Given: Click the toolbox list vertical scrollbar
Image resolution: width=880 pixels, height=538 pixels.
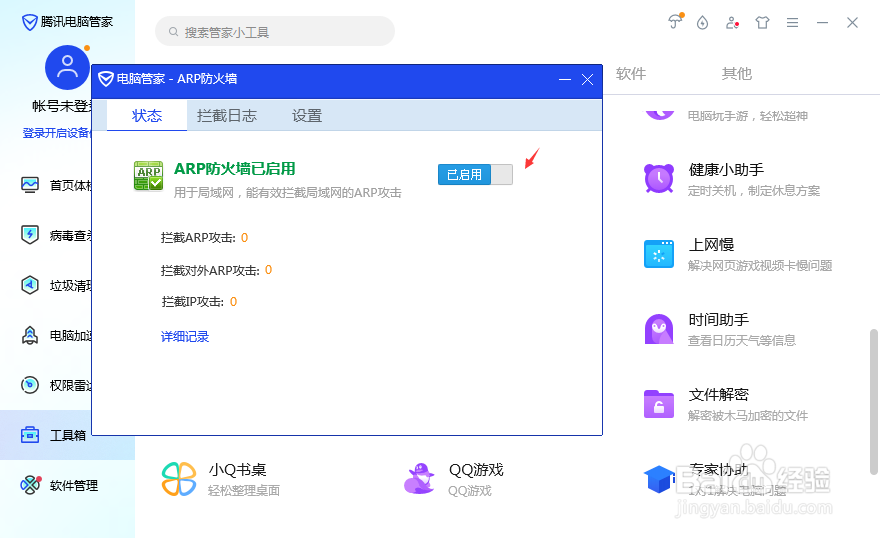Looking at the screenshot, I should tap(874, 402).
